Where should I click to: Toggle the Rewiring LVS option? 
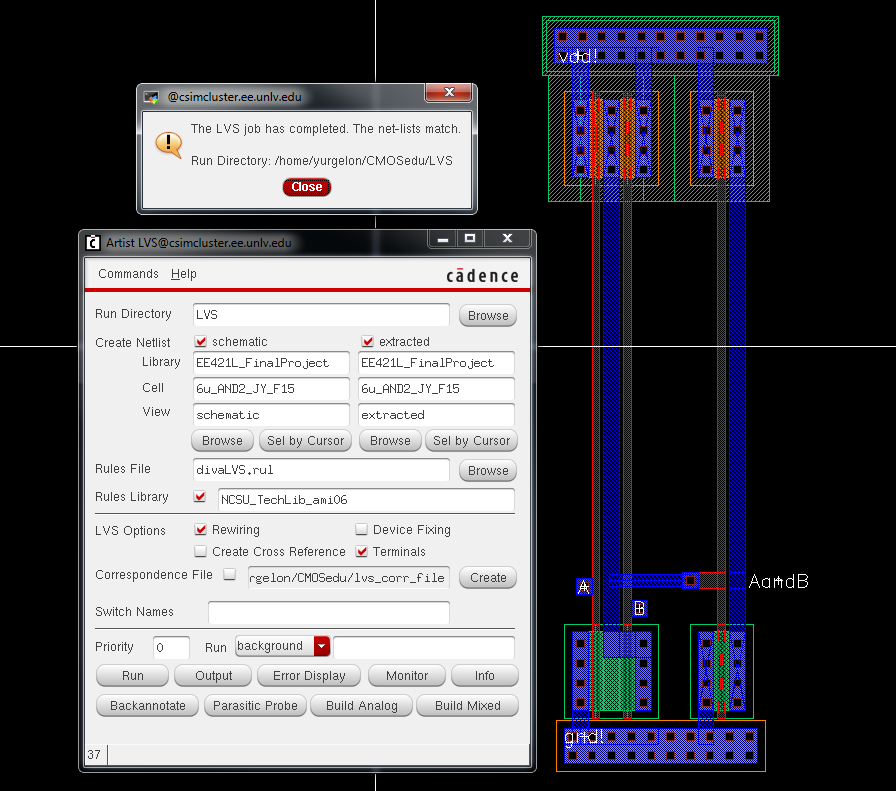click(201, 529)
